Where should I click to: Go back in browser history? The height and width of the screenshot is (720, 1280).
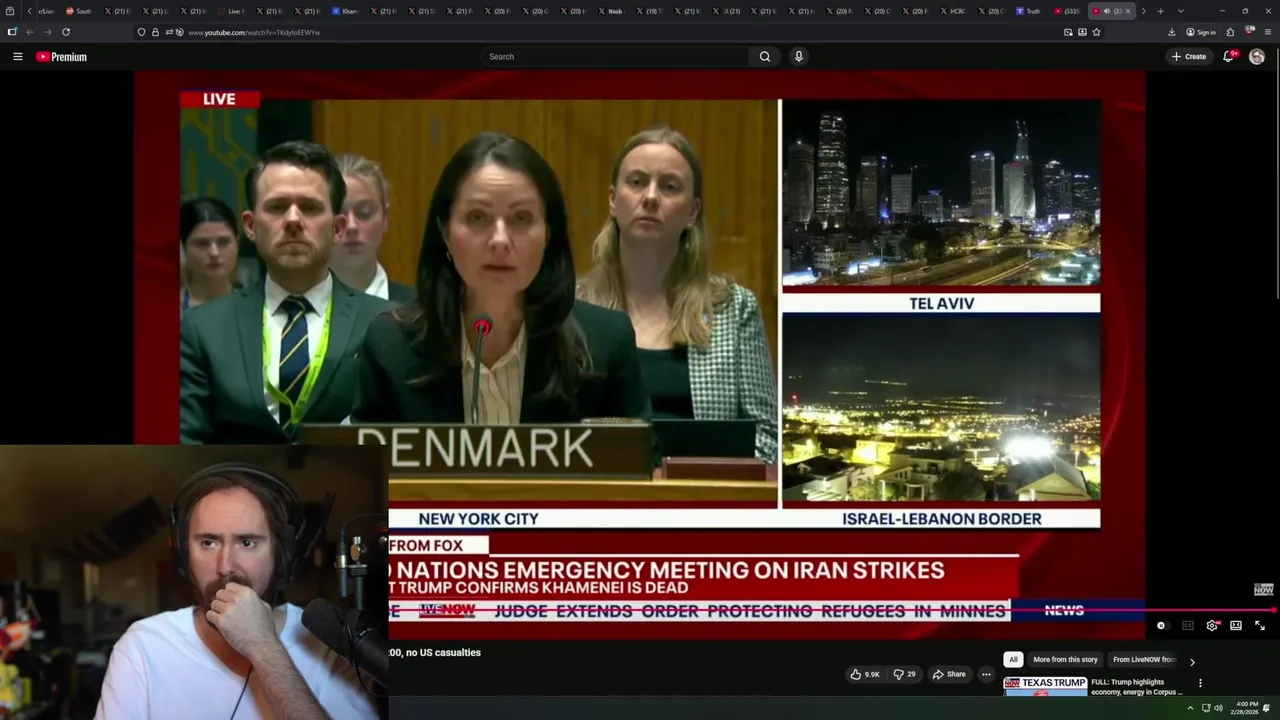29,32
